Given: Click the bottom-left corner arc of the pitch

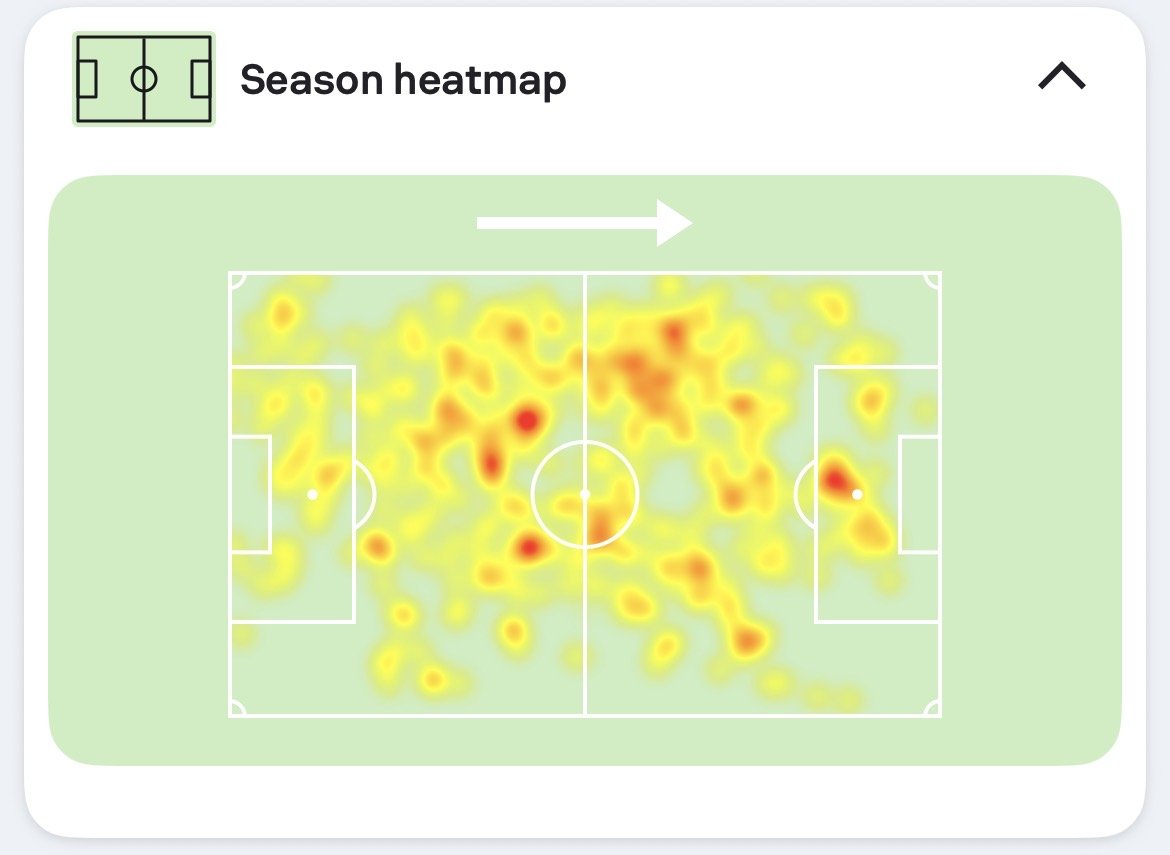Looking at the screenshot, I should 237,708.
